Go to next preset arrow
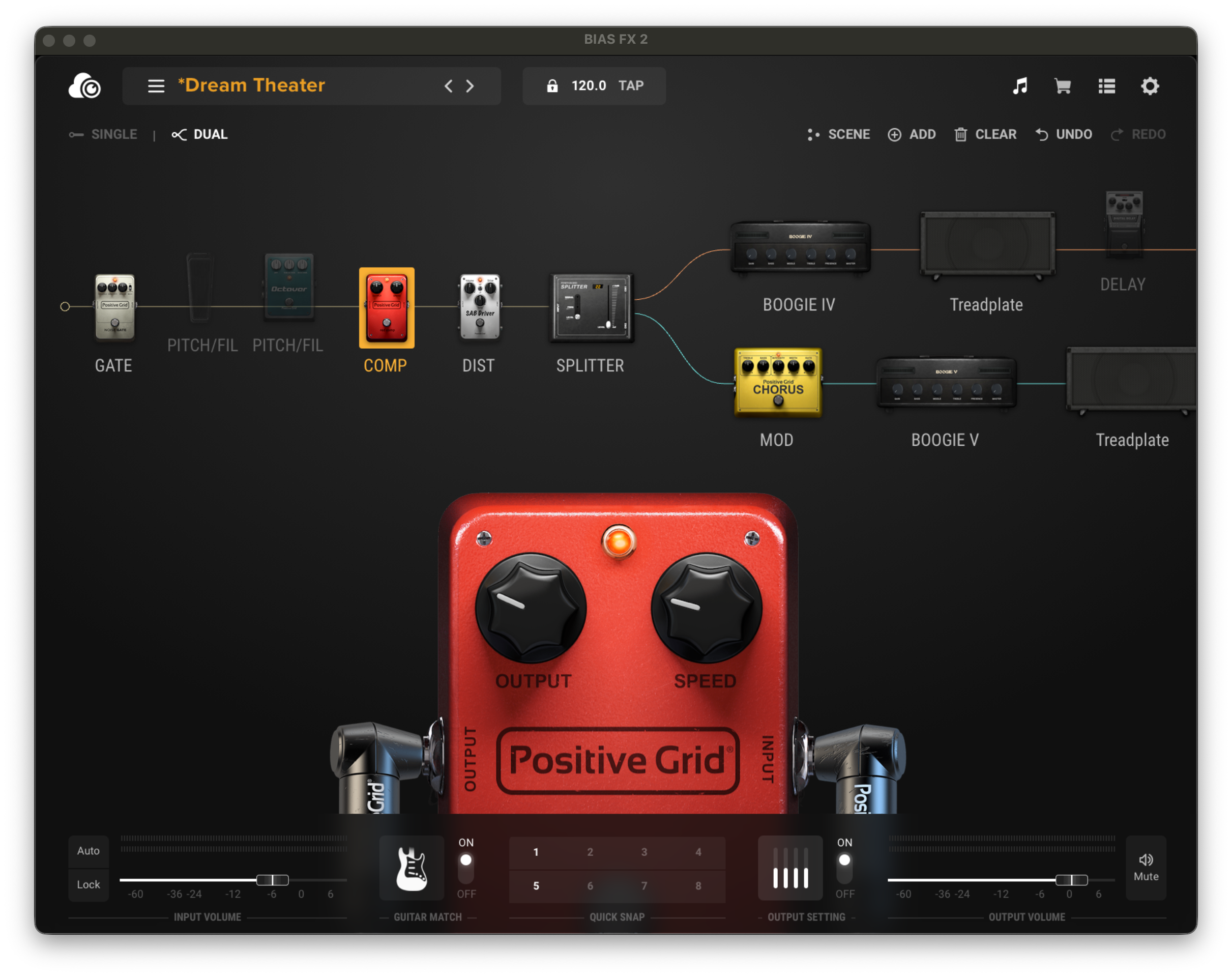 (x=470, y=86)
